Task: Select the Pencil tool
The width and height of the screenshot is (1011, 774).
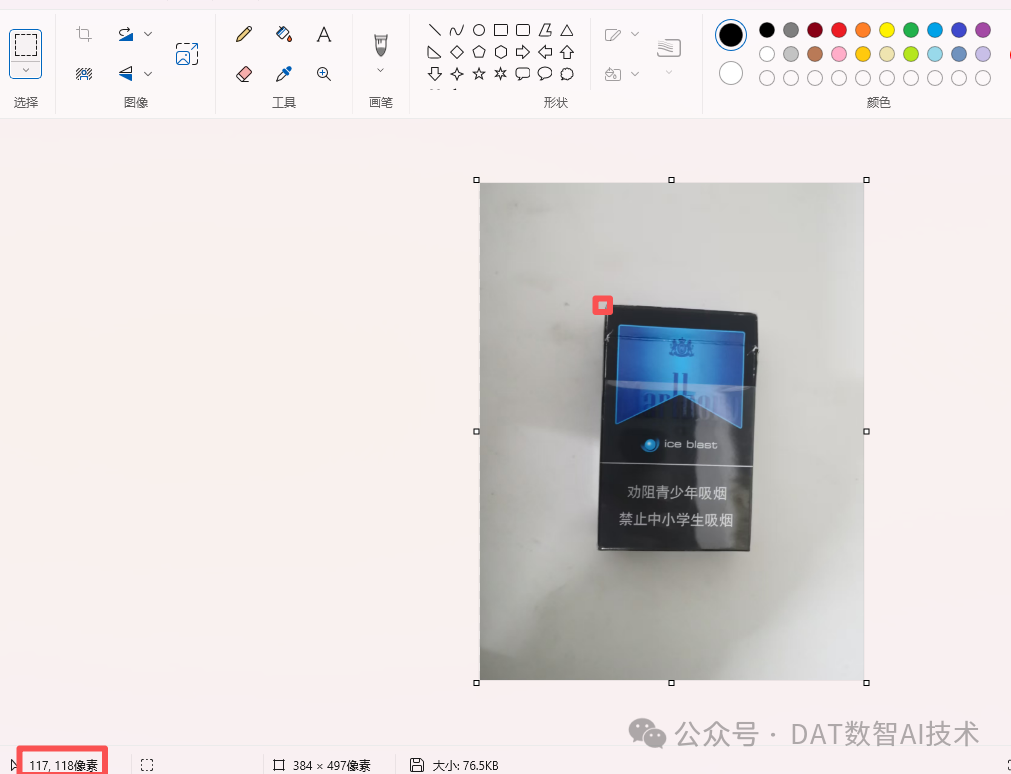Action: coord(244,34)
